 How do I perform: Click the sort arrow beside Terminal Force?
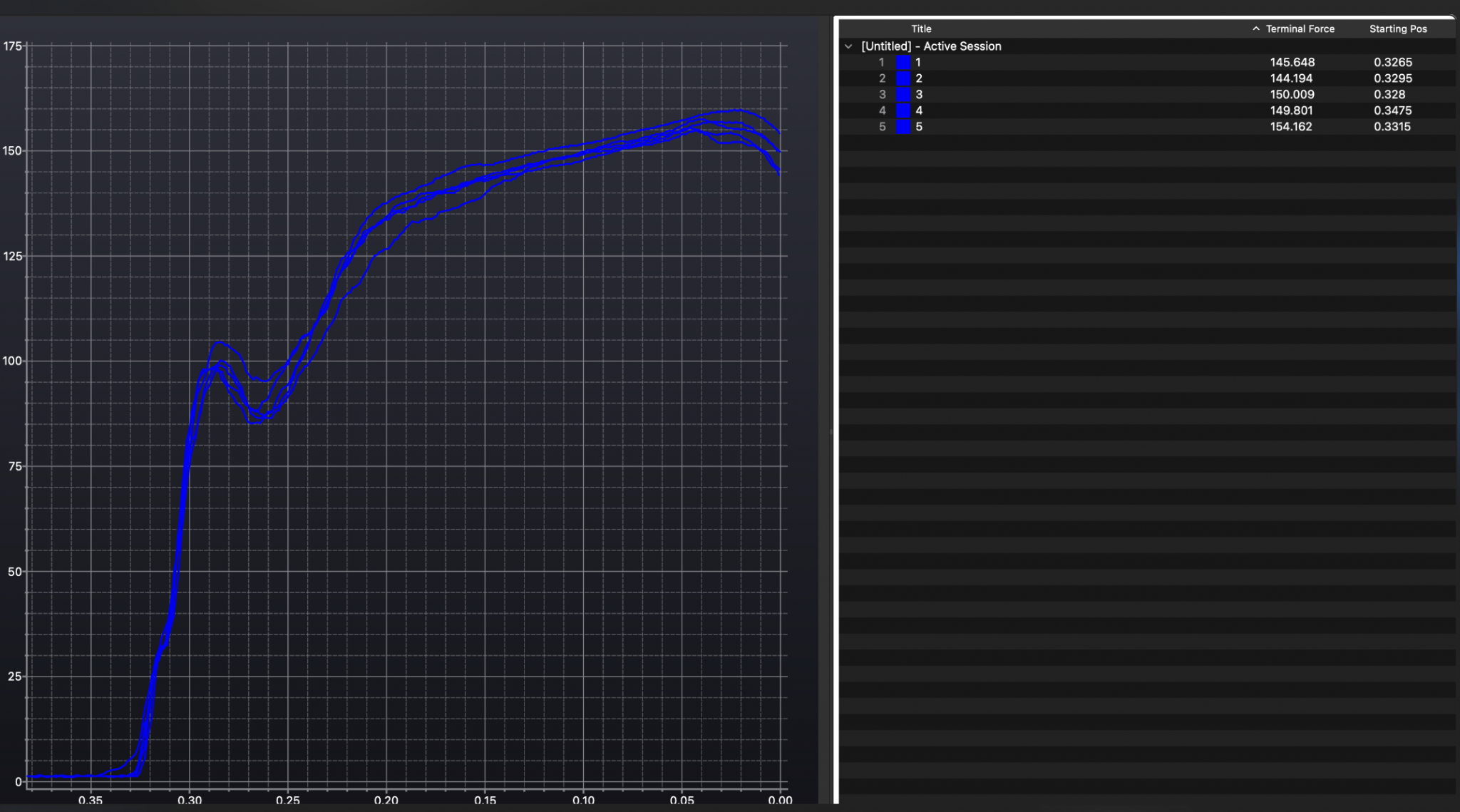(1256, 29)
